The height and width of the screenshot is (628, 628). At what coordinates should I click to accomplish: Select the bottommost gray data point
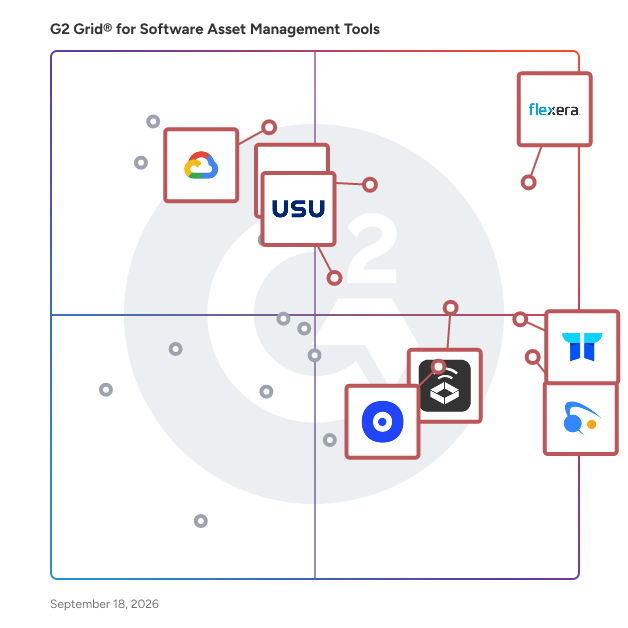click(x=201, y=521)
